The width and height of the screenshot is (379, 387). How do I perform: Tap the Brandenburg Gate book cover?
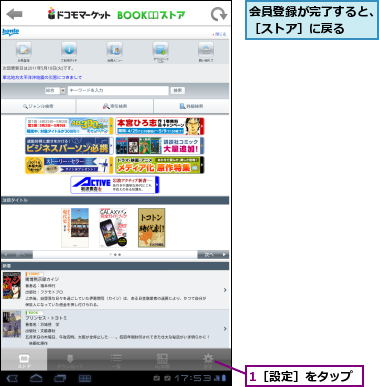pyautogui.click(x=75, y=228)
